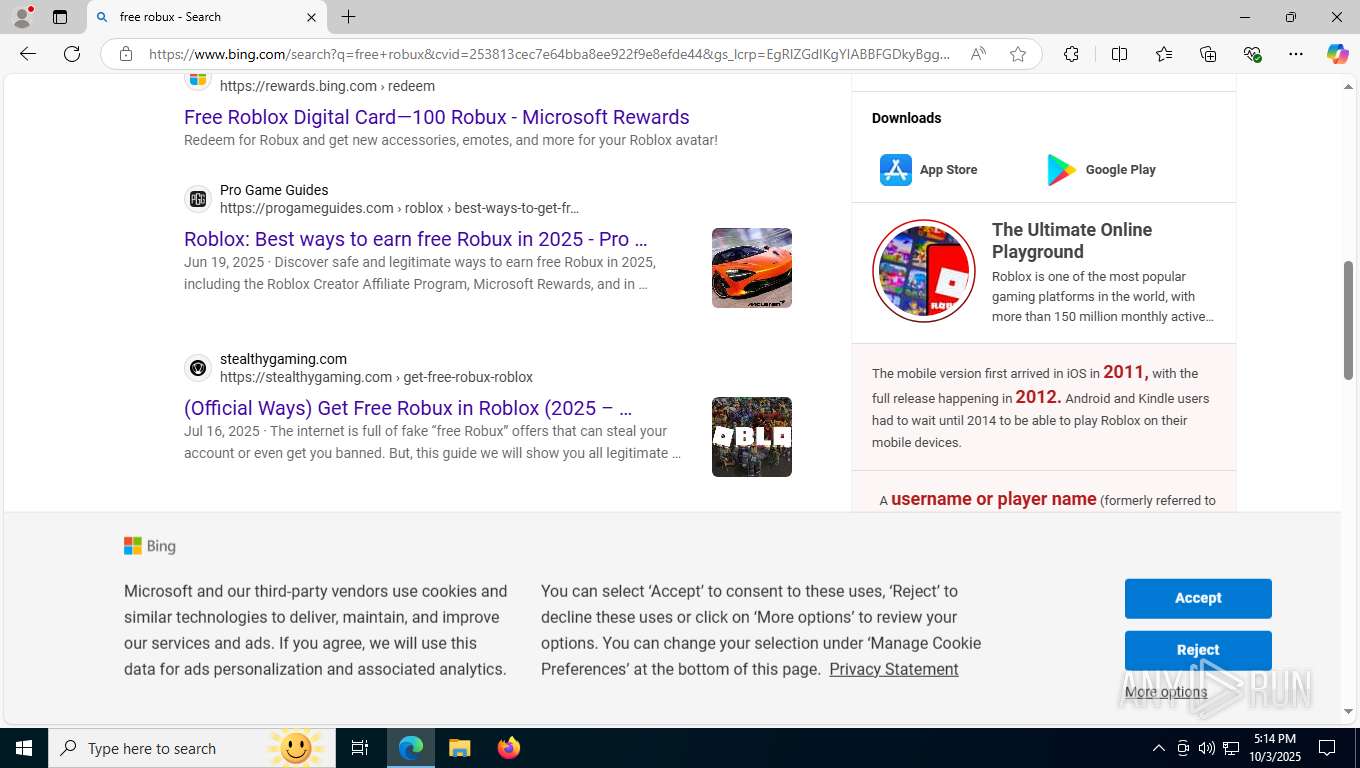Open Microsoft Edge from the taskbar
The image size is (1360, 768).
[x=411, y=748]
